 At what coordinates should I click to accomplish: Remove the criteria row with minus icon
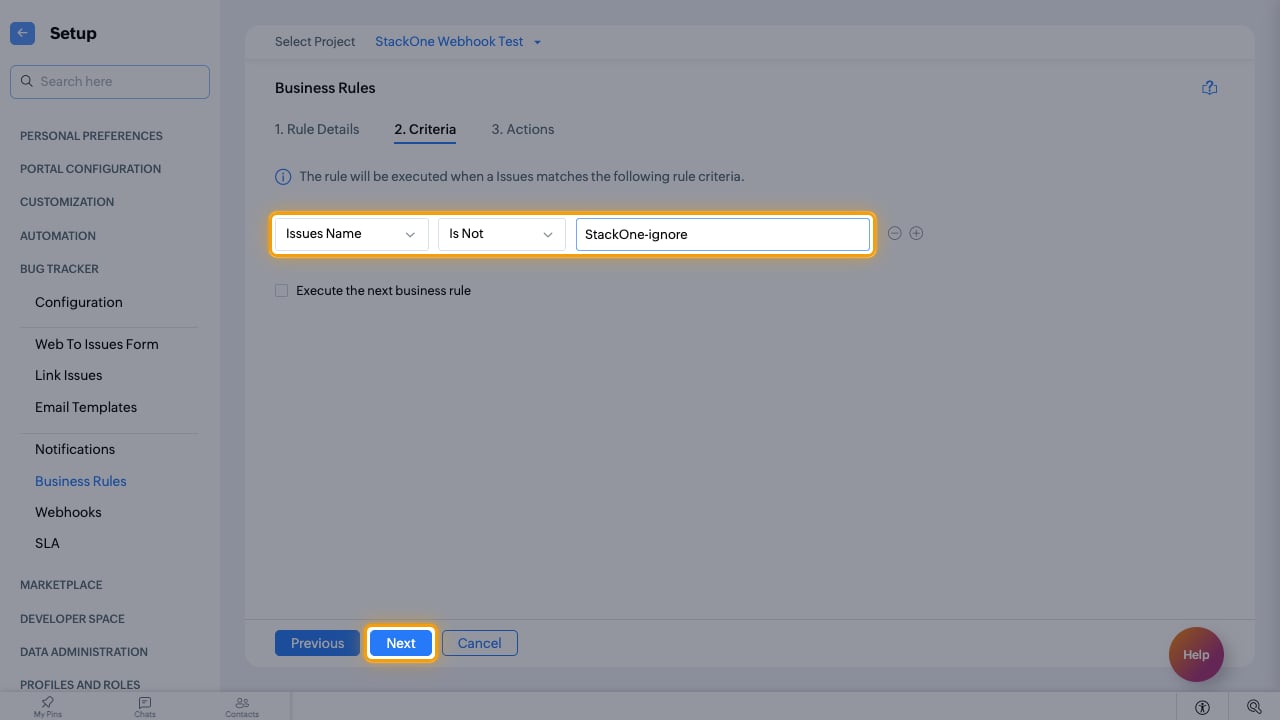pos(895,233)
